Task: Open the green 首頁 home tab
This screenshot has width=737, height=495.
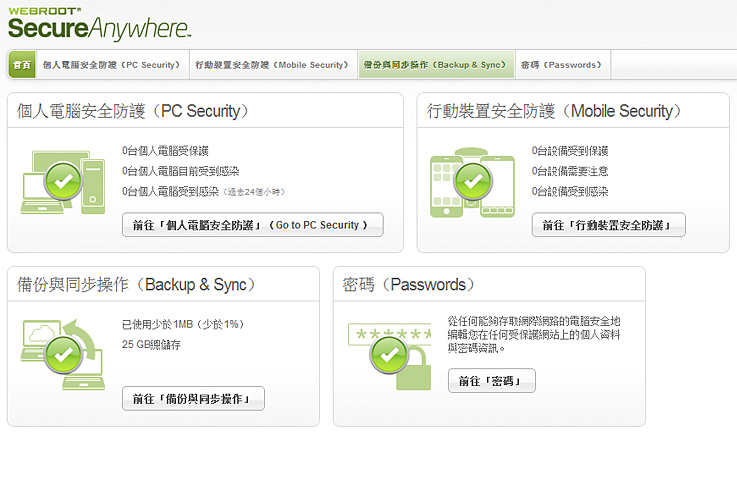Action: 22,64
